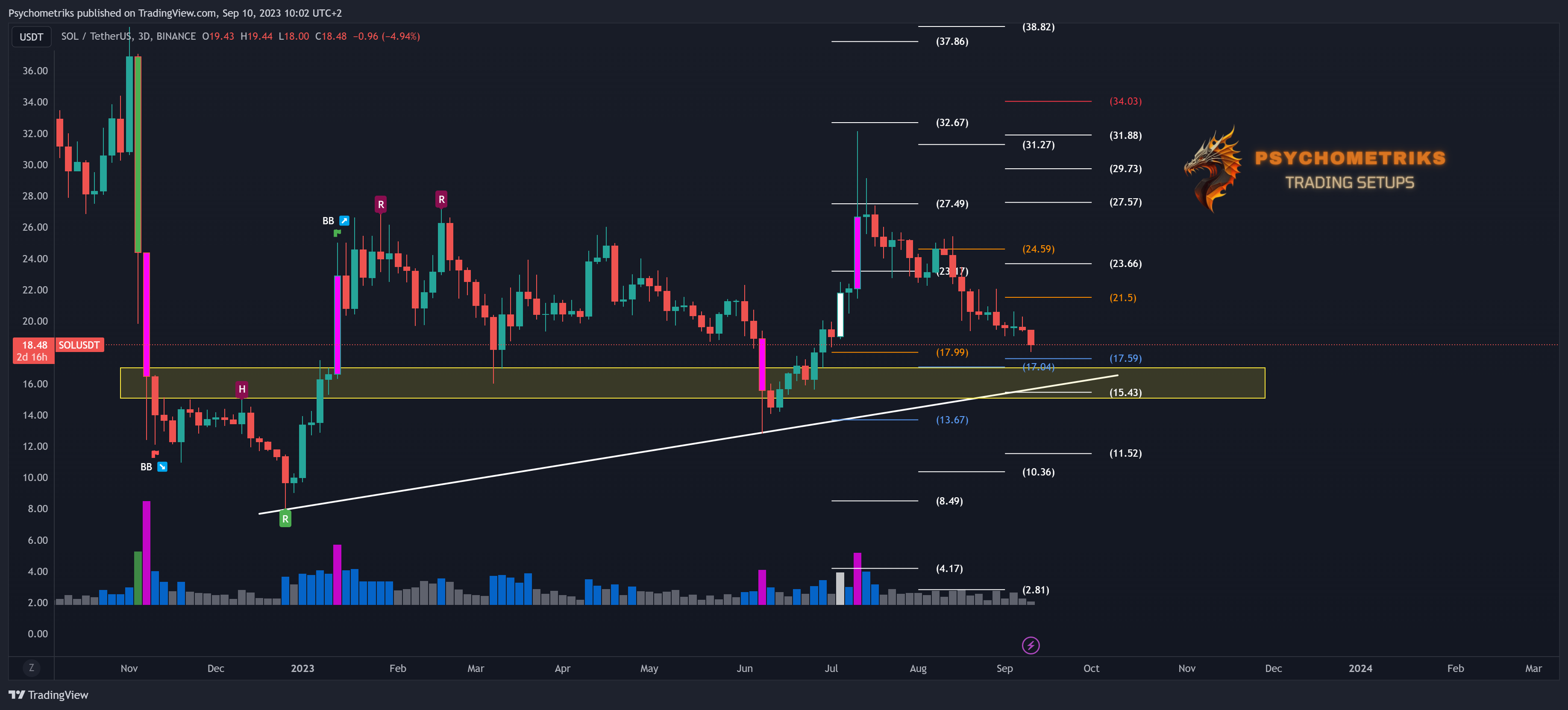Click the (29.73) level label
Screen dimensions: 1568x710
(x=1125, y=168)
